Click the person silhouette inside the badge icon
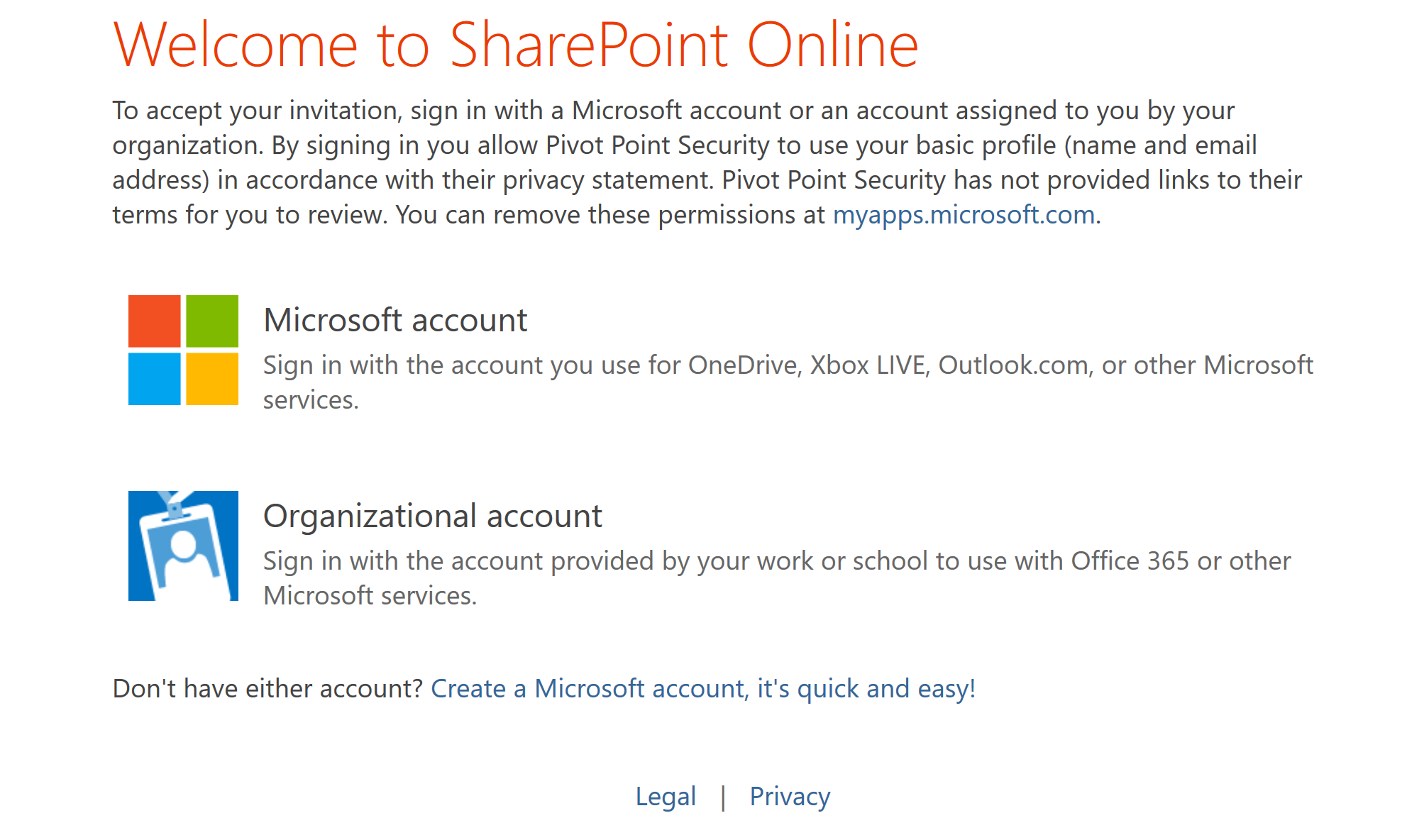The height and width of the screenshot is (840, 1407). [x=183, y=560]
